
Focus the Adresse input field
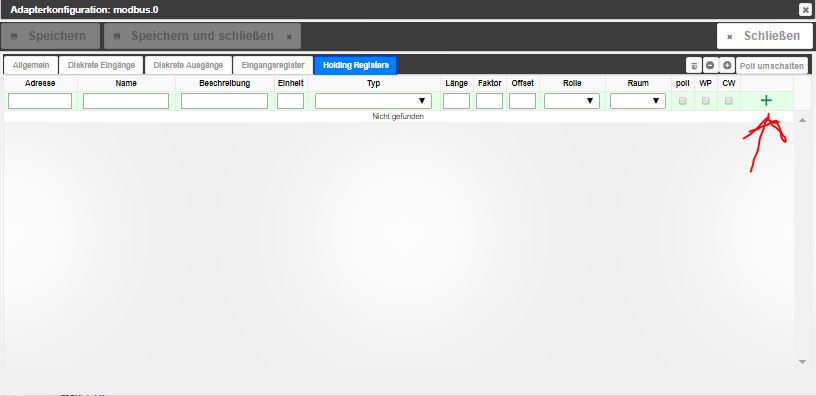click(40, 101)
